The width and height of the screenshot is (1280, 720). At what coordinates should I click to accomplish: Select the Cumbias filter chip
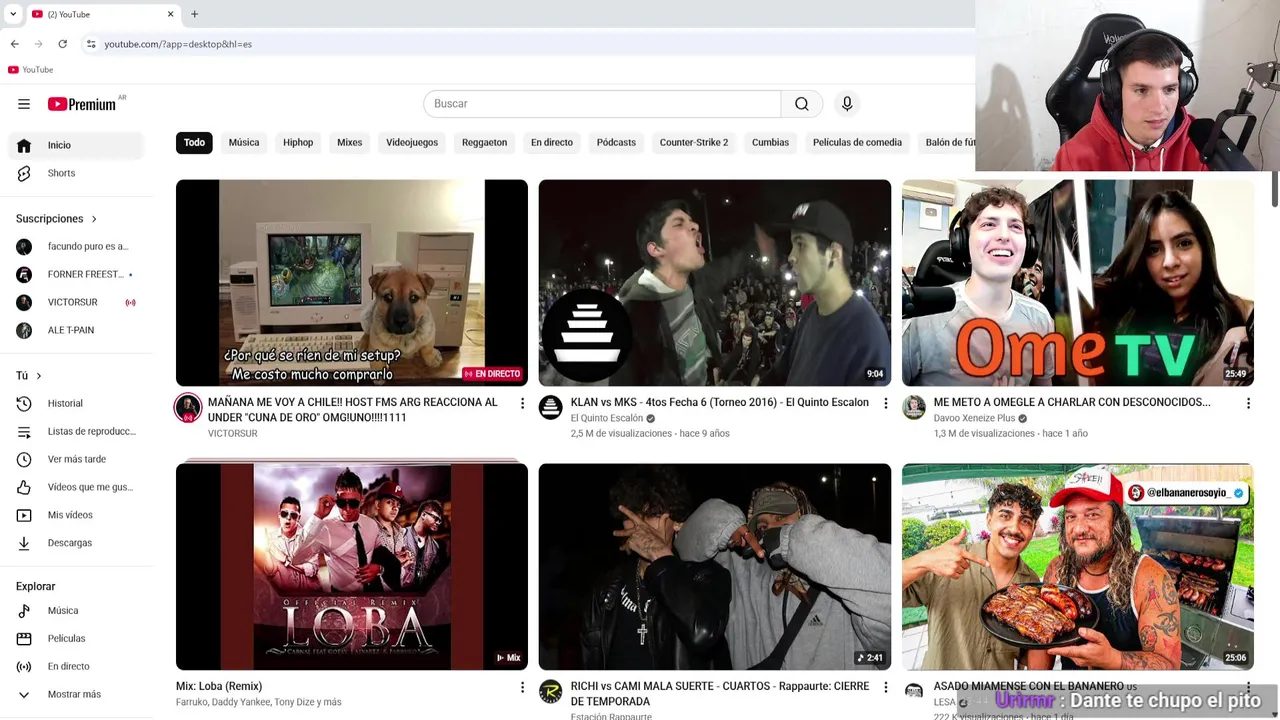pos(770,142)
